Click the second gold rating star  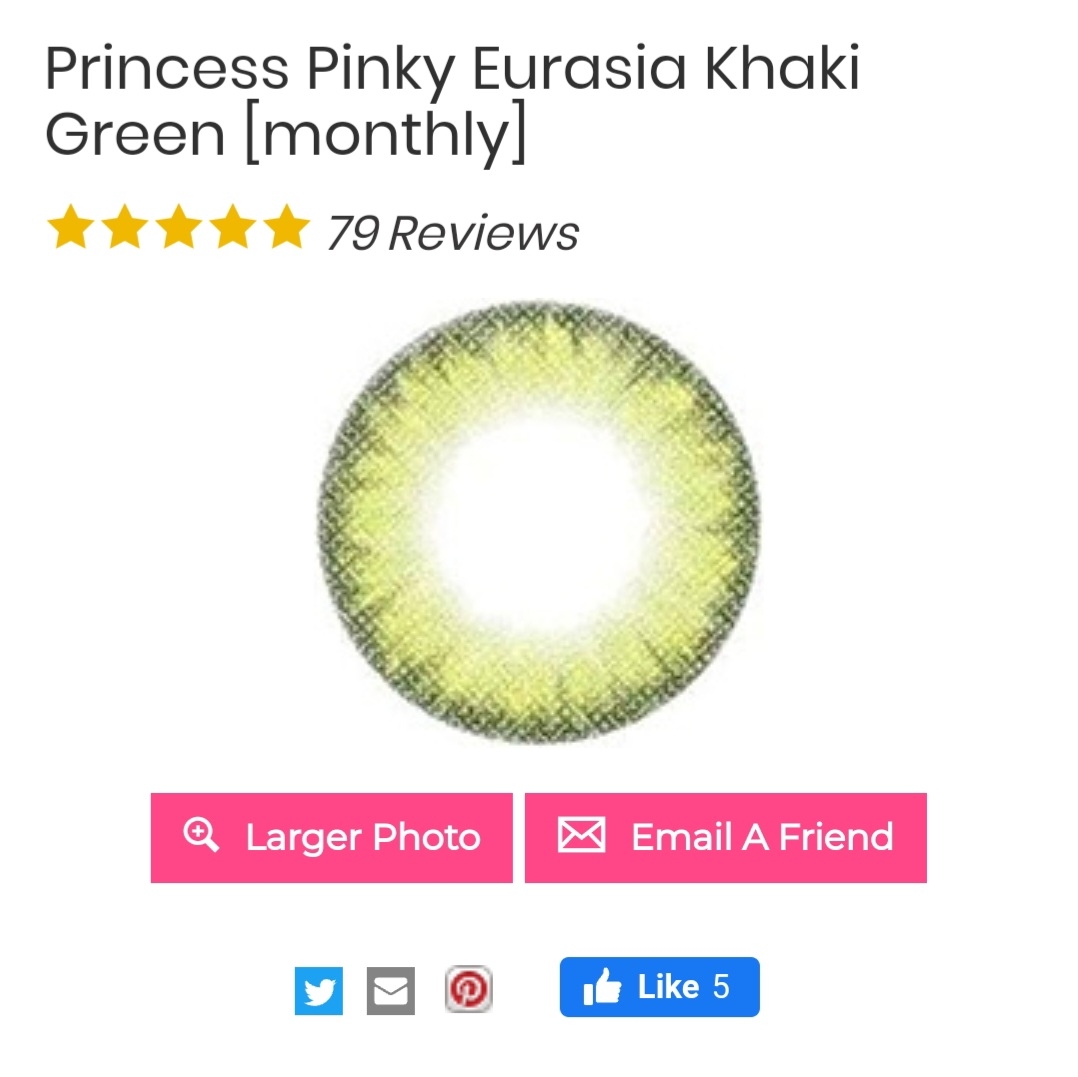pyautogui.click(x=125, y=225)
